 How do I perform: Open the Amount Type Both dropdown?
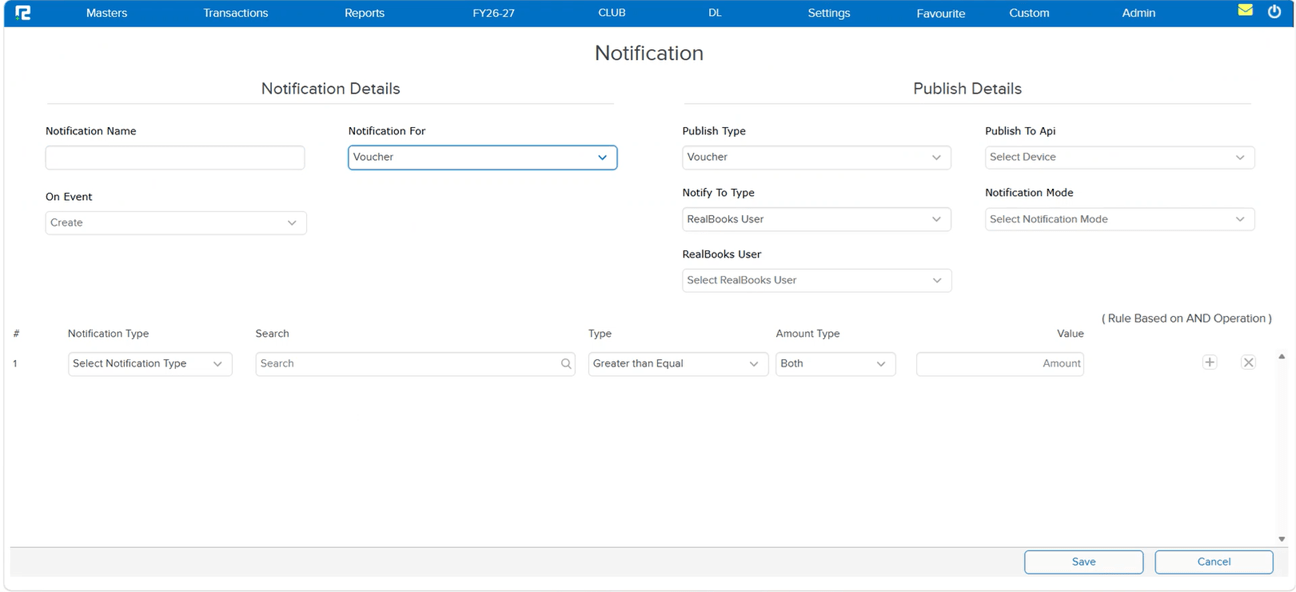(836, 364)
